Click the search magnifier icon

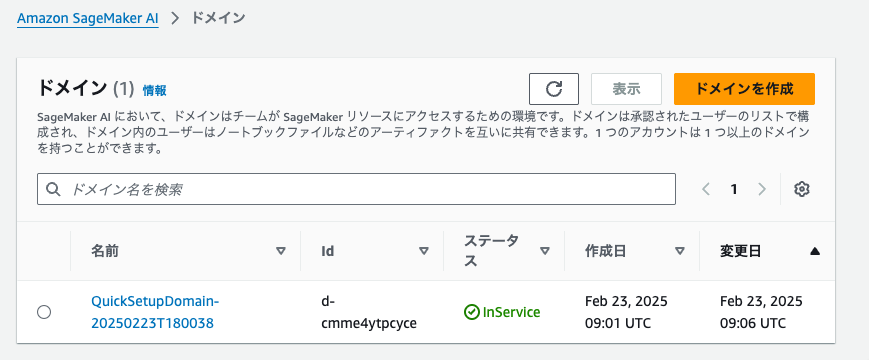point(53,189)
